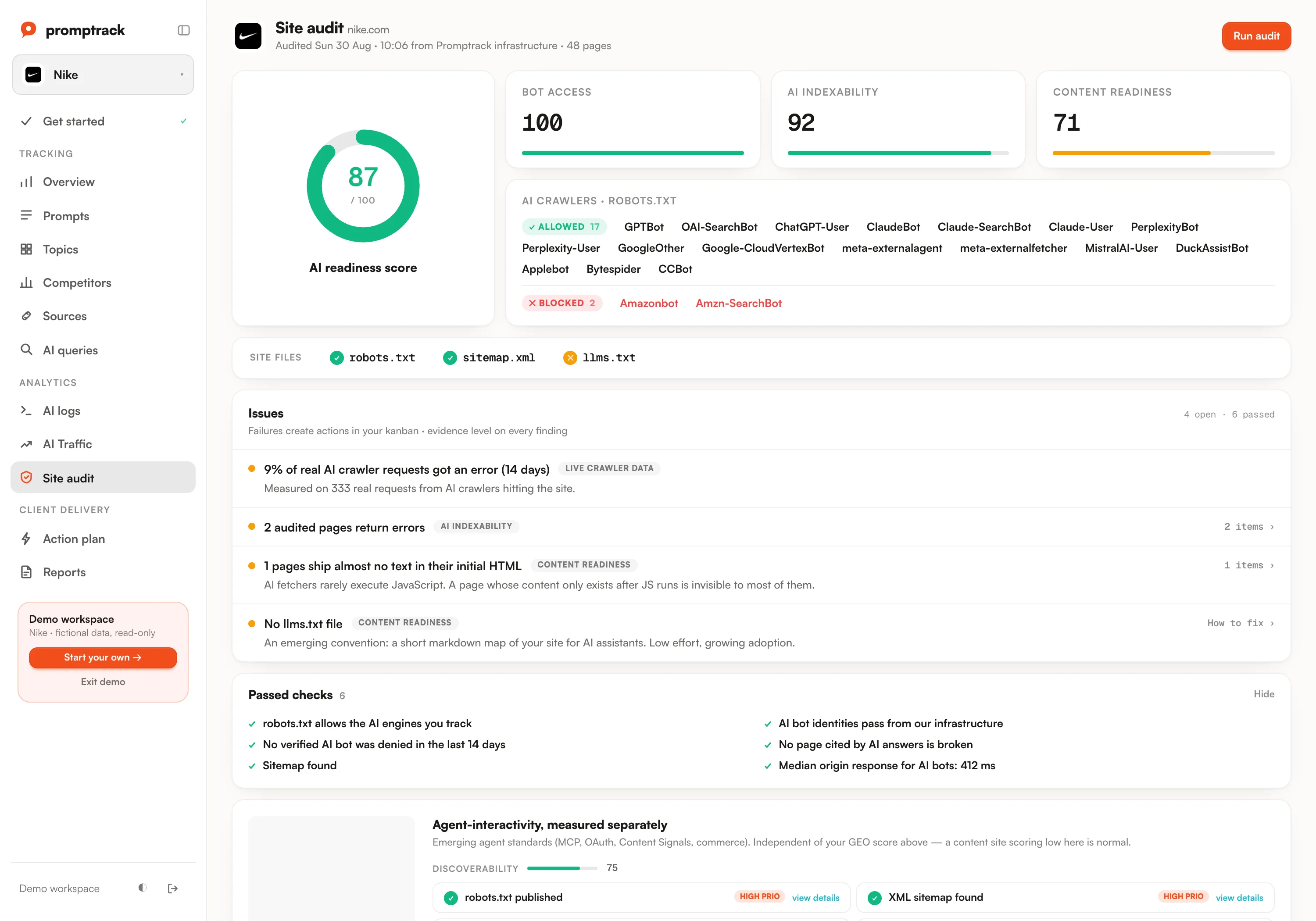Click the Nike swoosh icon in the page header
Screen dimensions: 1316x921
(x=248, y=36)
